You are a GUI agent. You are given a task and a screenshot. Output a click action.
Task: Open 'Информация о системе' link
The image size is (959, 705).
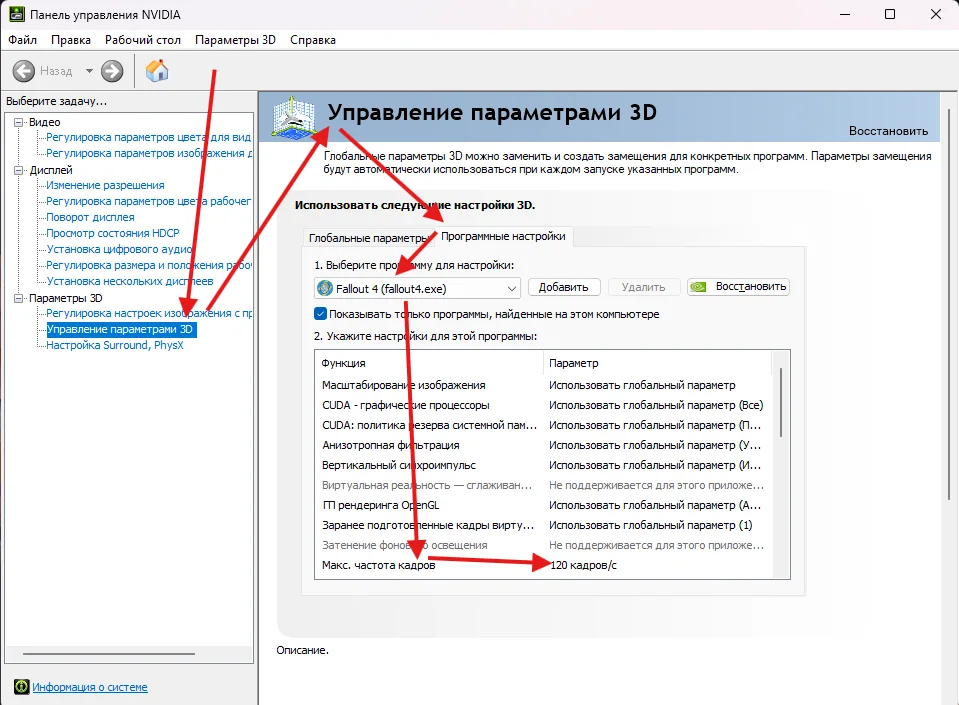click(x=90, y=687)
